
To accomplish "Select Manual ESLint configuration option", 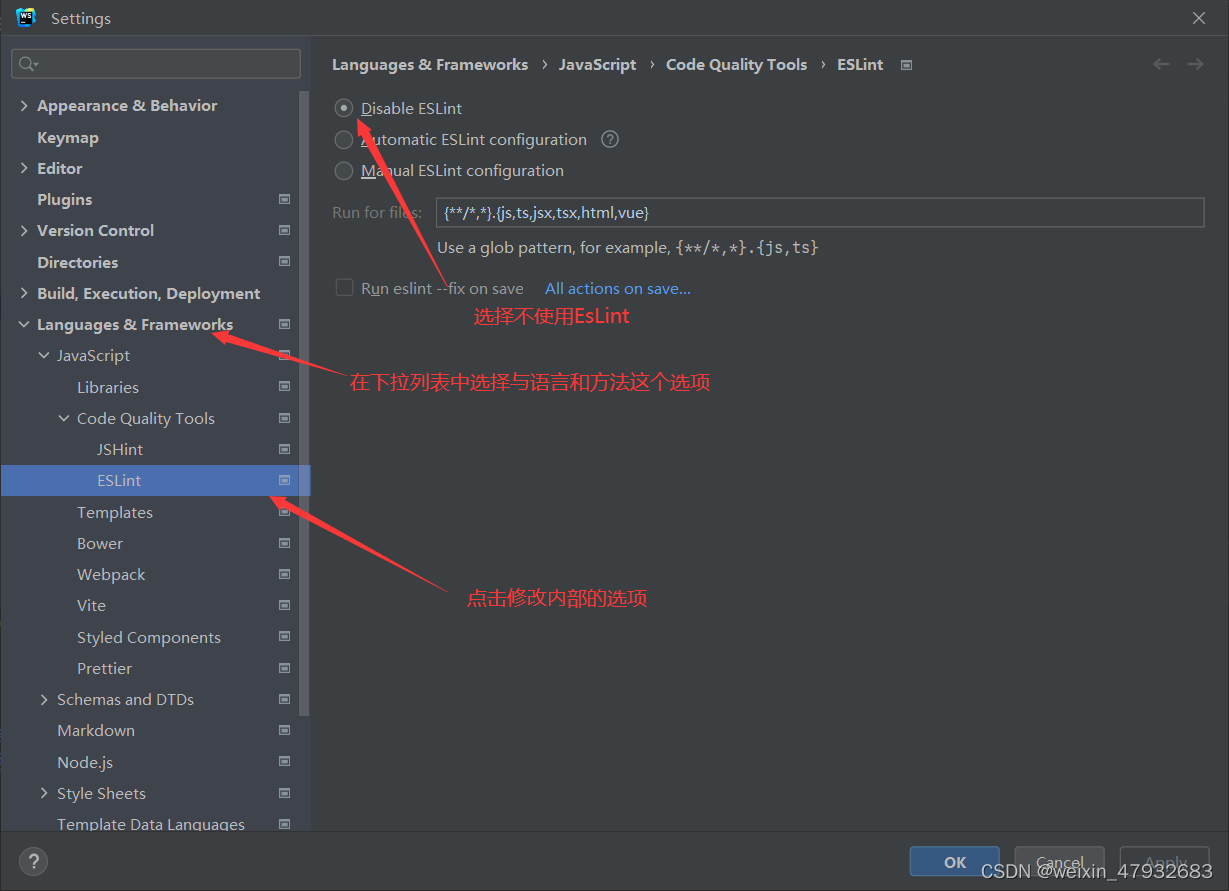I will tap(344, 171).
